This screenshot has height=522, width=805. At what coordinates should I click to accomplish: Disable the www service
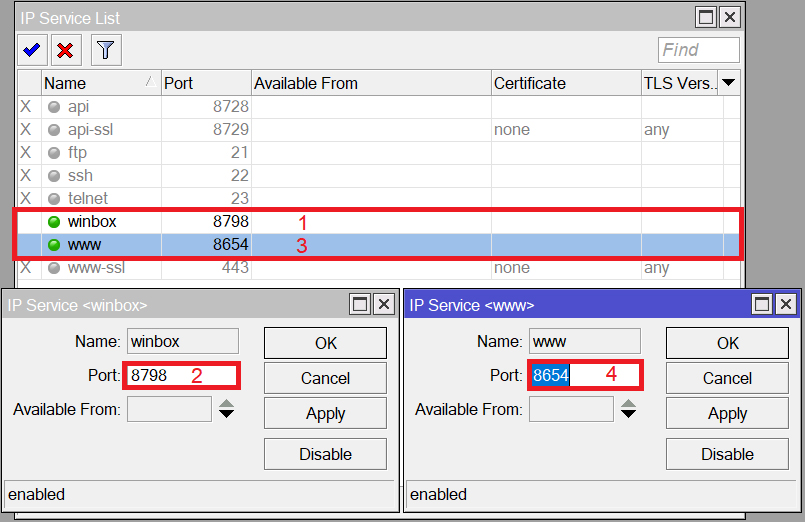click(x=727, y=454)
